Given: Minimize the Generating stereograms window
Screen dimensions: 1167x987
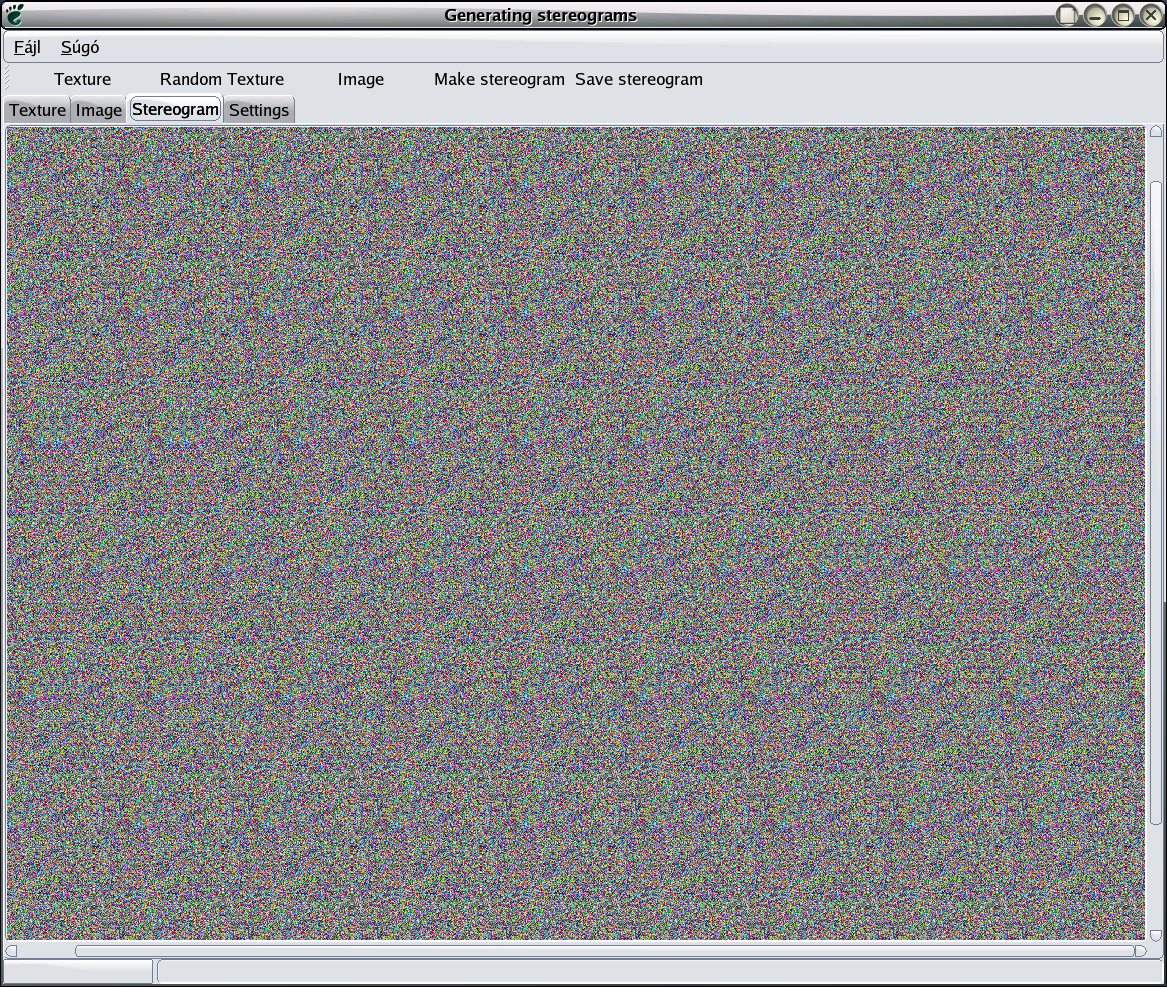Looking at the screenshot, I should coord(1096,15).
